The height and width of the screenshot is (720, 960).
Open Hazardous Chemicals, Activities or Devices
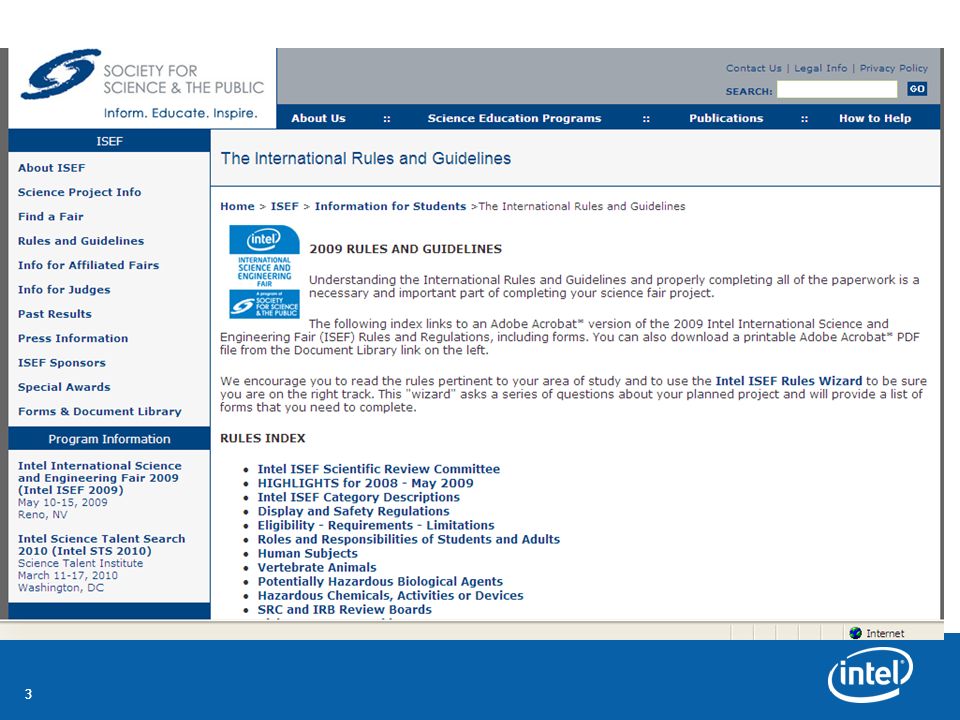tap(391, 596)
